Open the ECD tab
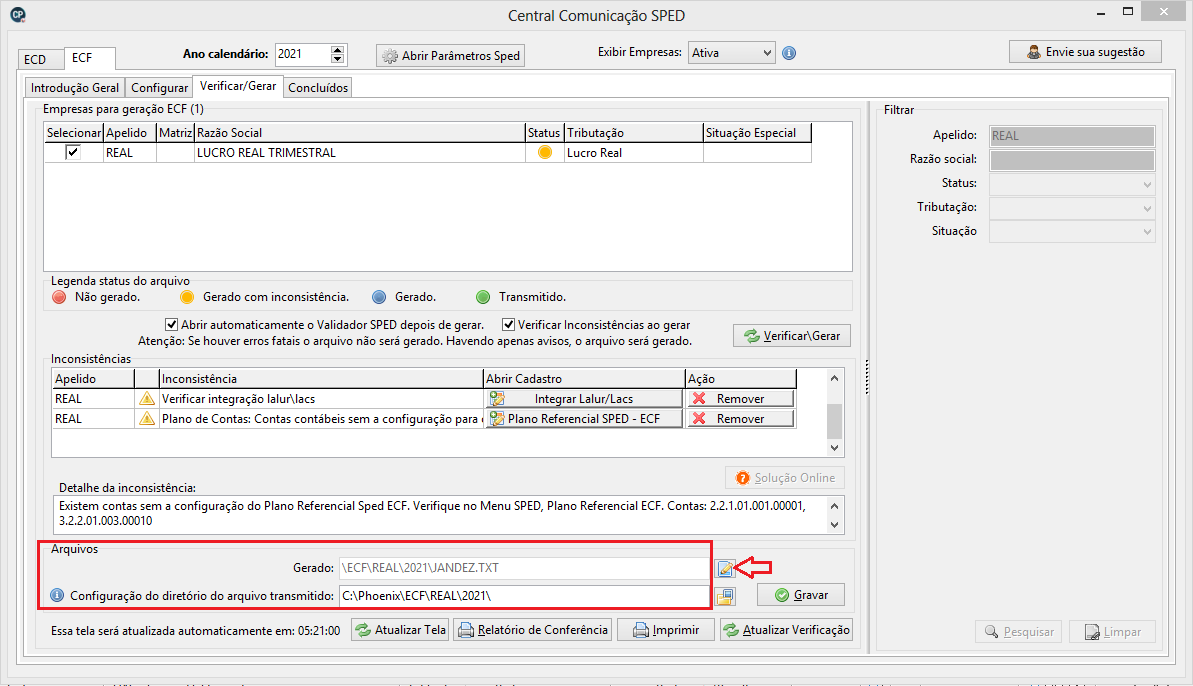The width and height of the screenshot is (1193, 686). [x=35, y=59]
